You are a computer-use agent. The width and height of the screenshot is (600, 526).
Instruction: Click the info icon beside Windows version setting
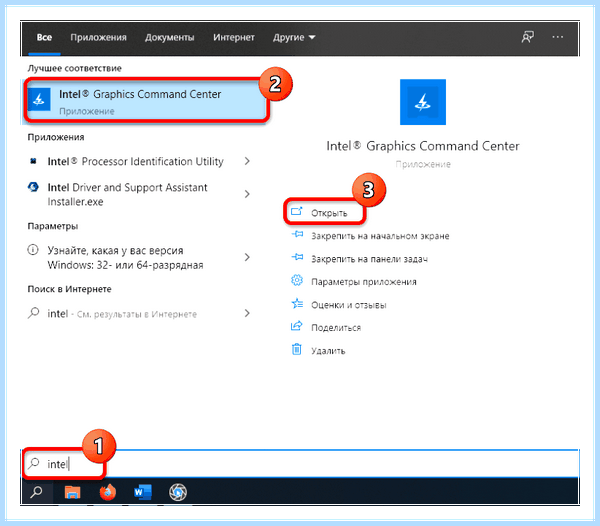coord(33,250)
